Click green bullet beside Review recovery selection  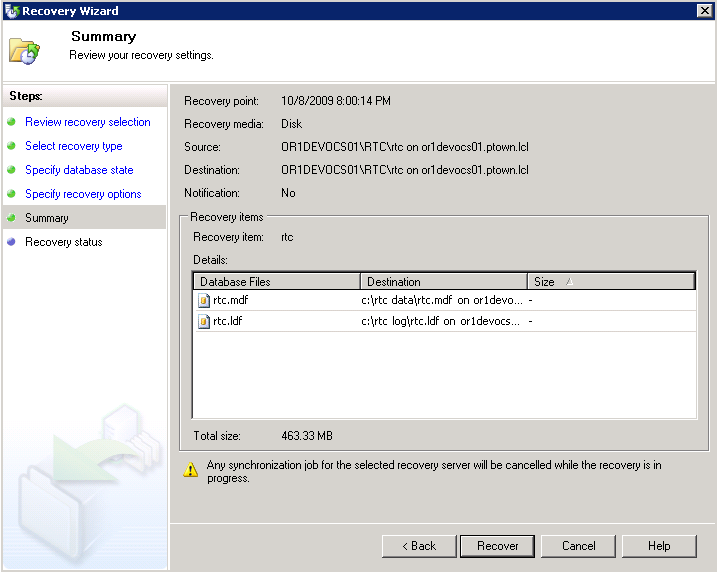click(x=11, y=122)
